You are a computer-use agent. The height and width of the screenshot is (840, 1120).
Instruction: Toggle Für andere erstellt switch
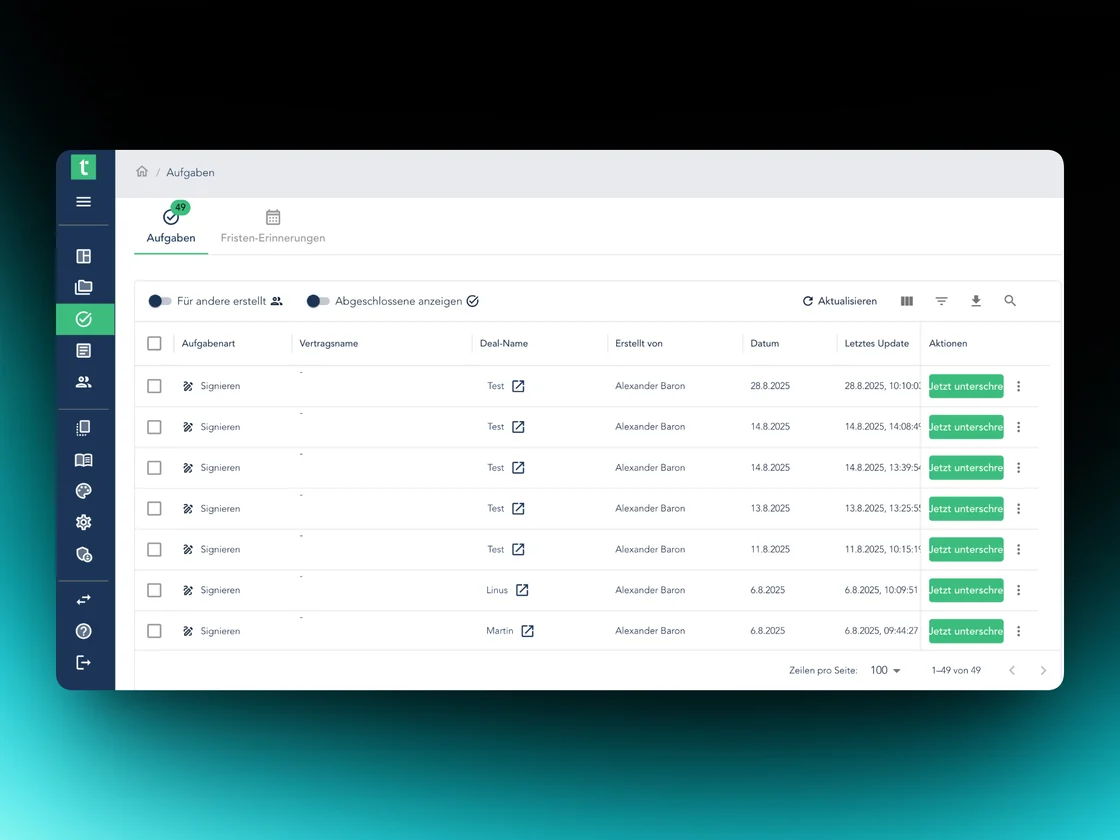(160, 301)
